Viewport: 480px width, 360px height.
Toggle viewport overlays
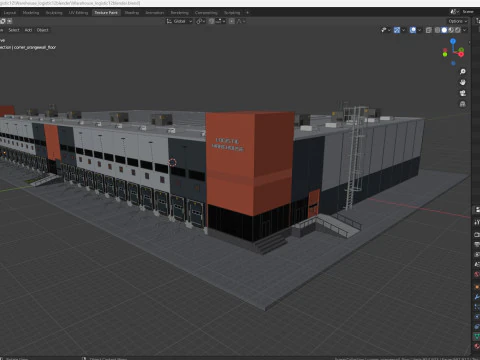tap(413, 30)
